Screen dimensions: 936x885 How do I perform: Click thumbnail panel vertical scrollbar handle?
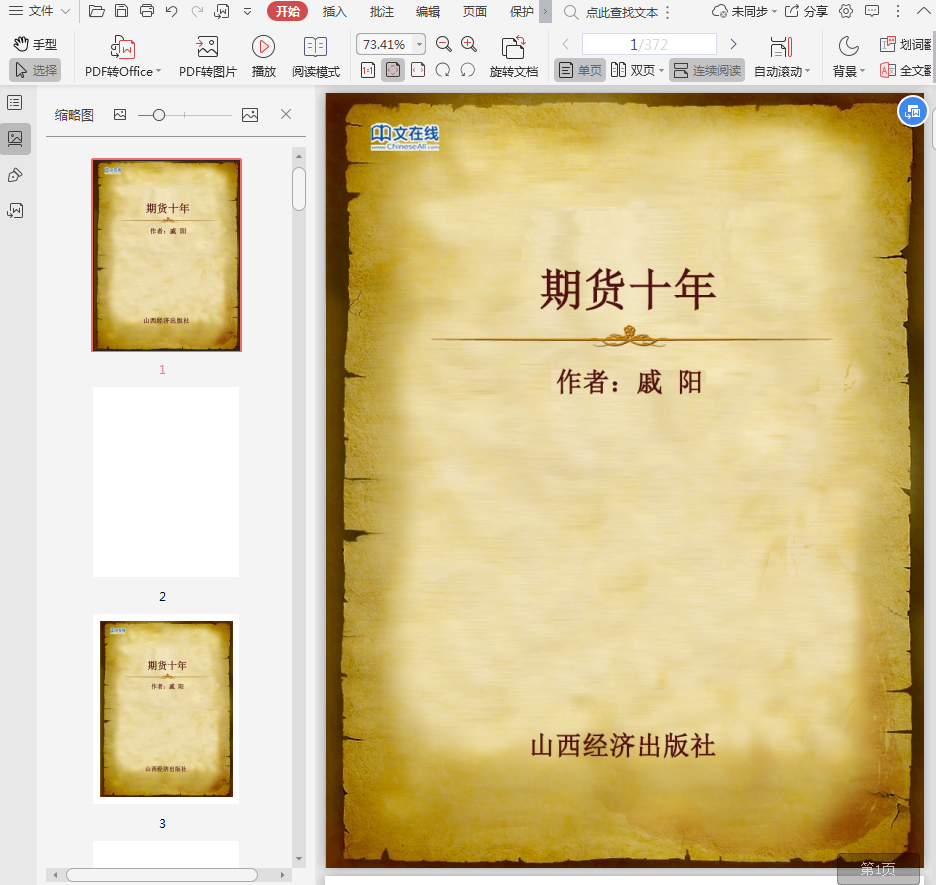click(x=299, y=189)
